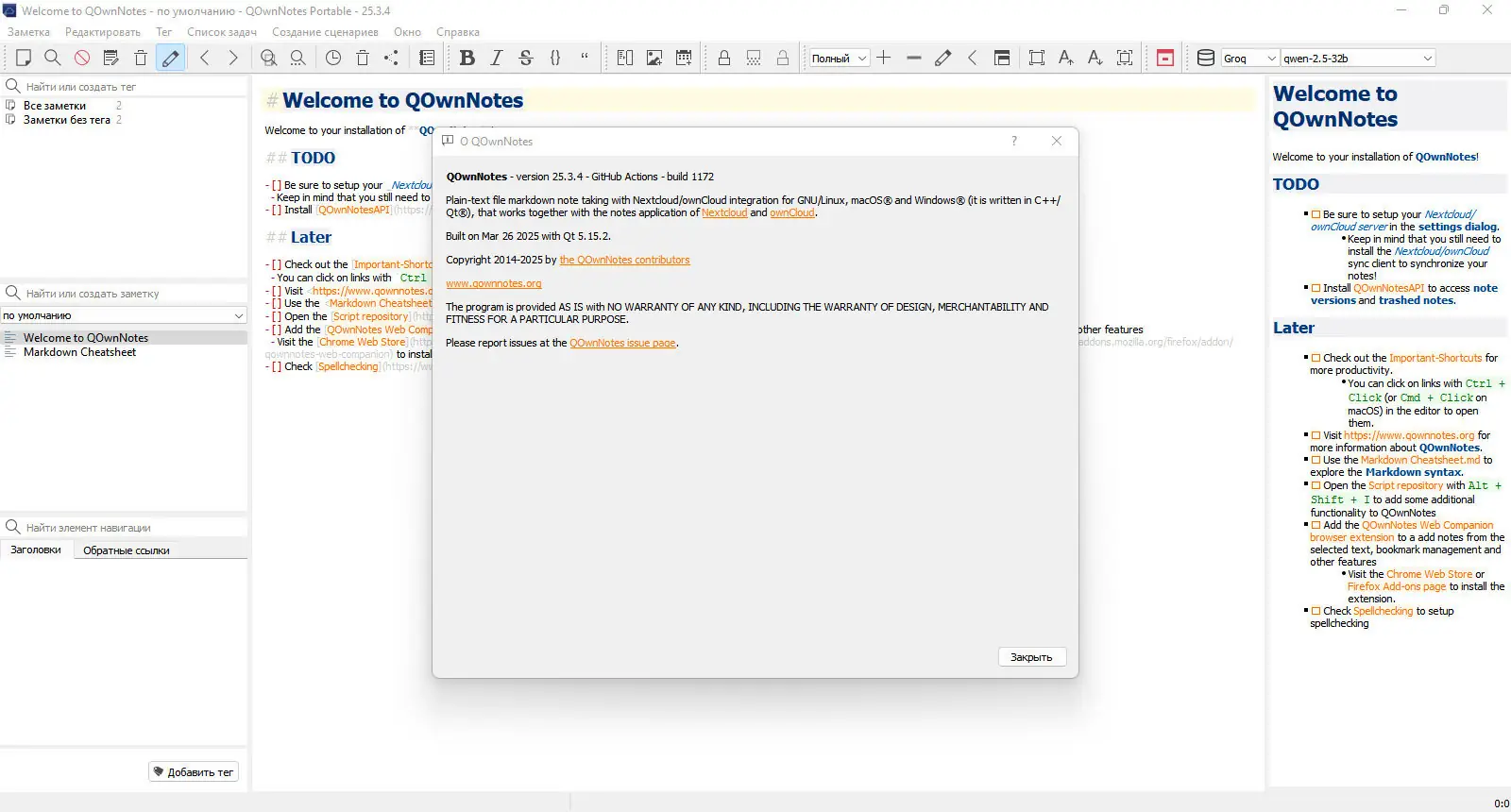Check the 'Open the Script repository' box
The height and width of the screenshot is (812, 1511).
pos(1316,486)
